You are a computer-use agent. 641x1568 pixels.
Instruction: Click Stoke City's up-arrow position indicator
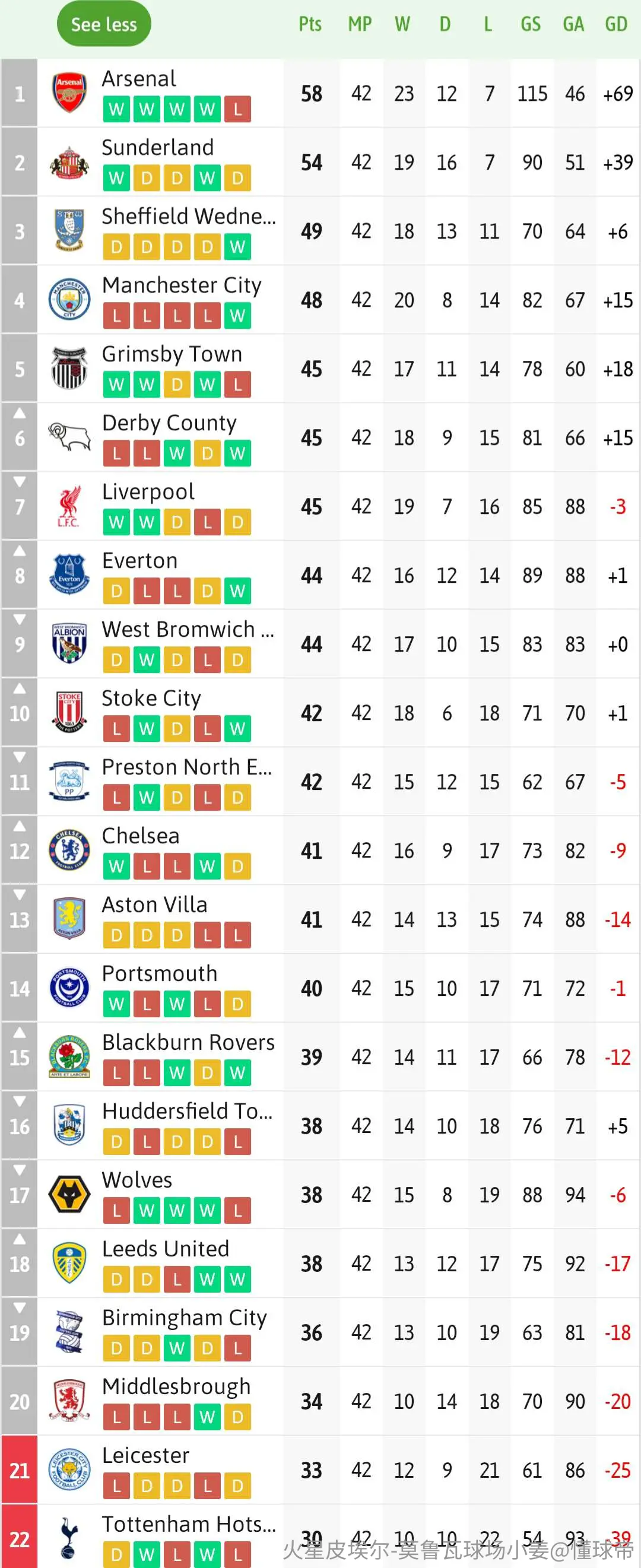coord(20,688)
